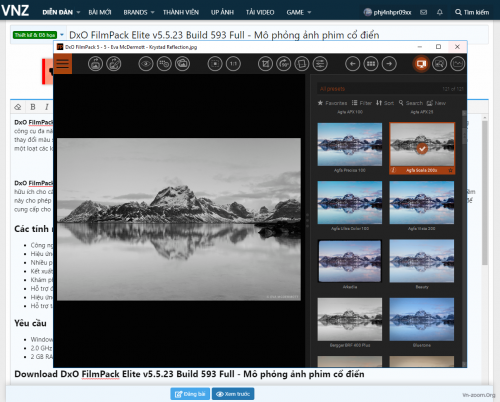
Task: Toggle the highlighted presets panel icon
Action: coord(421,64)
